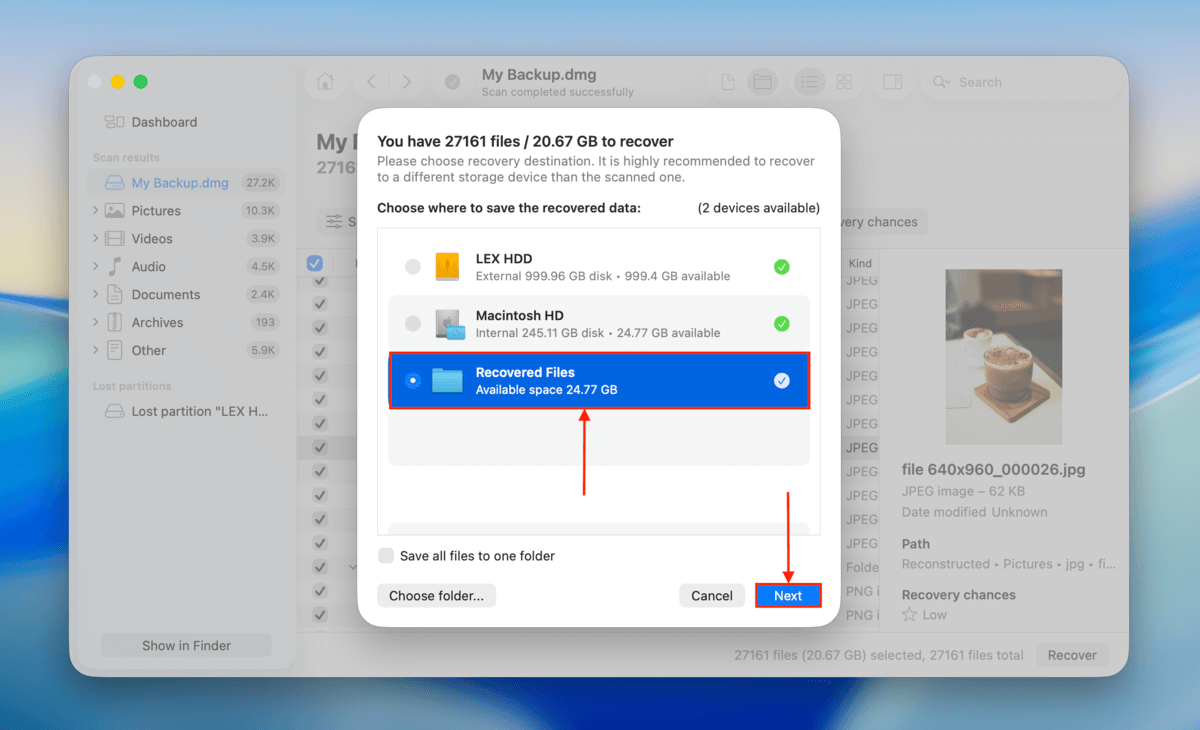This screenshot has width=1200, height=730.
Task: Click "(2 devices available)" text in dialog
Action: pos(758,208)
